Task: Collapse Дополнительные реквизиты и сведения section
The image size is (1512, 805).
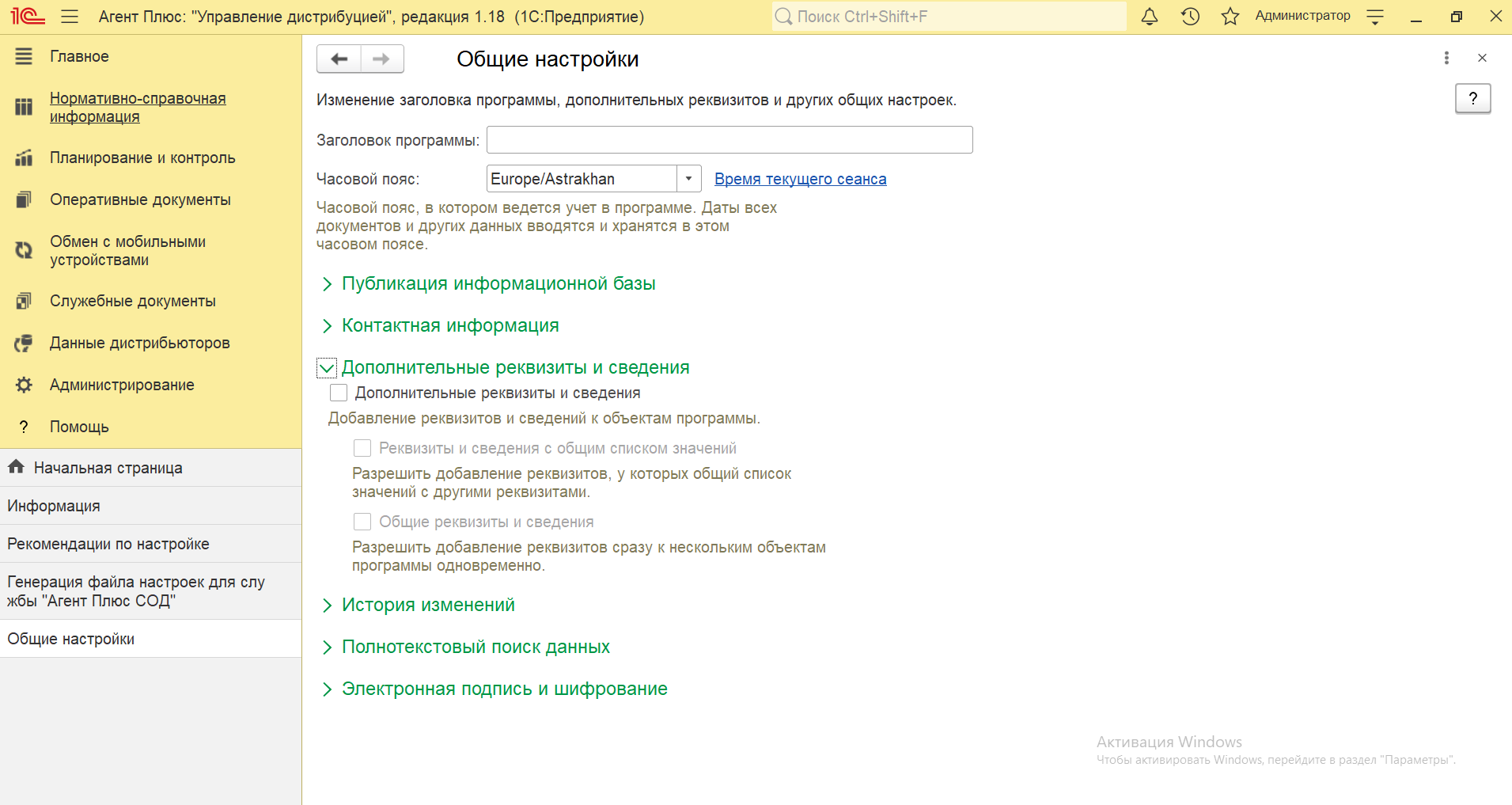Action: 327,367
